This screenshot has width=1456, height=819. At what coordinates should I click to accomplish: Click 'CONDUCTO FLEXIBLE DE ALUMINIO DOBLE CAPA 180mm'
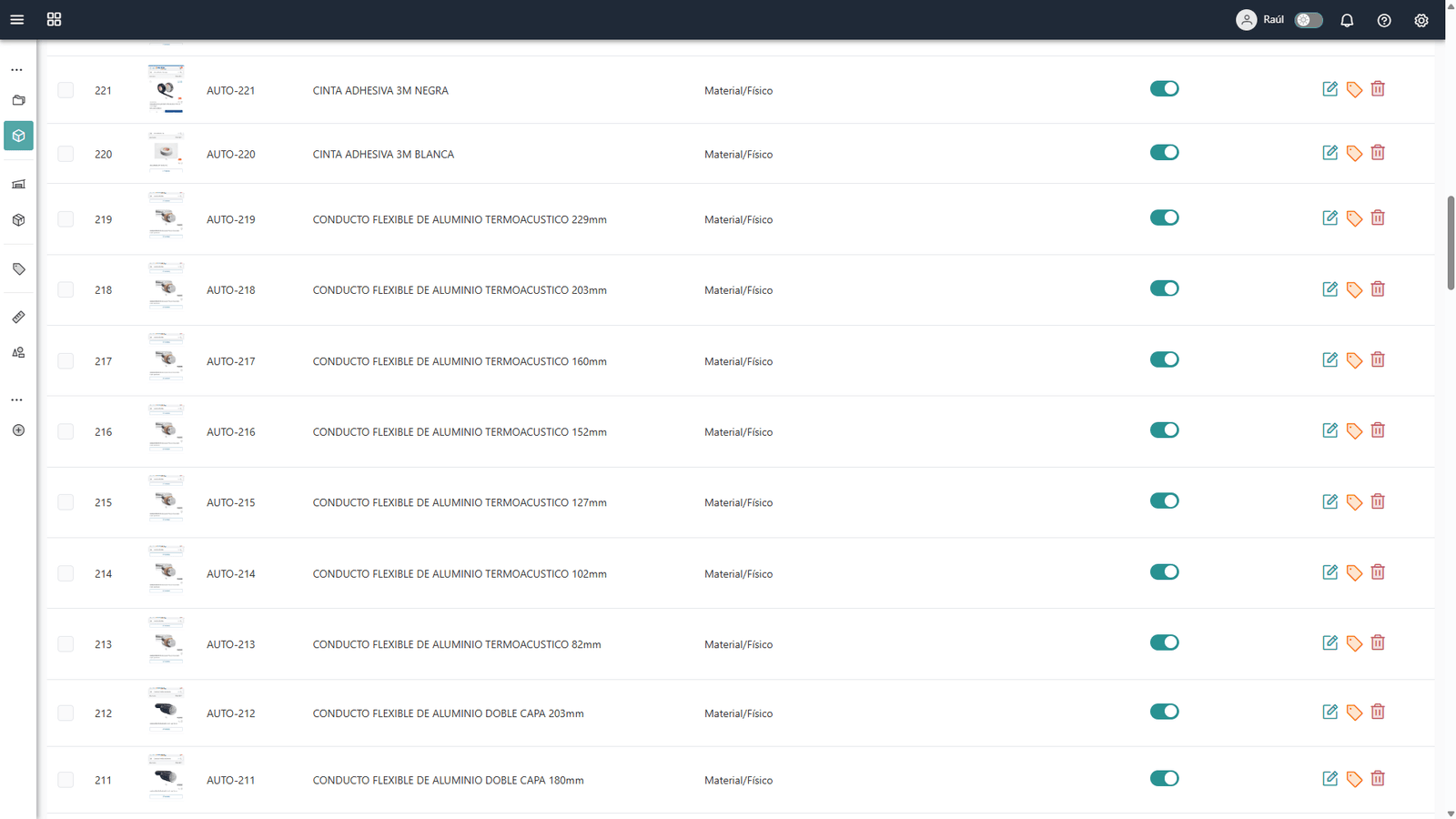click(448, 780)
